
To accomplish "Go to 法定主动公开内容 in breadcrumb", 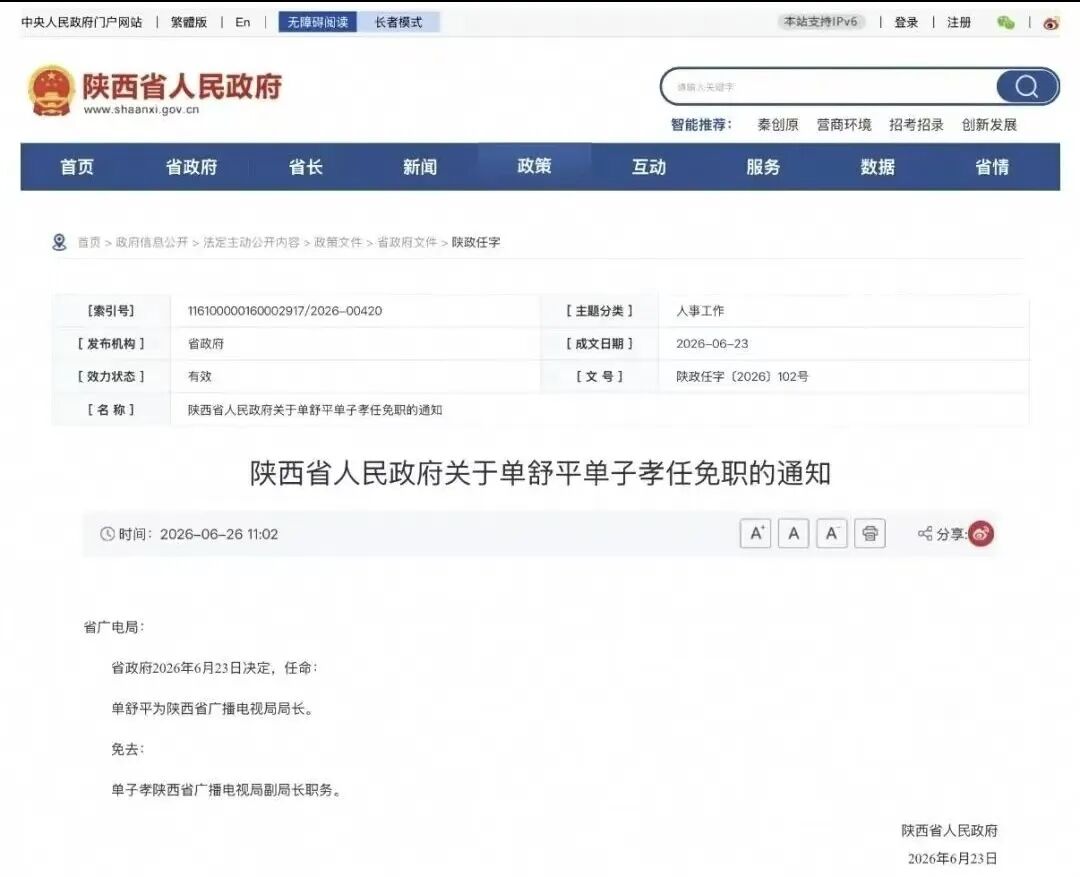I will click(251, 243).
